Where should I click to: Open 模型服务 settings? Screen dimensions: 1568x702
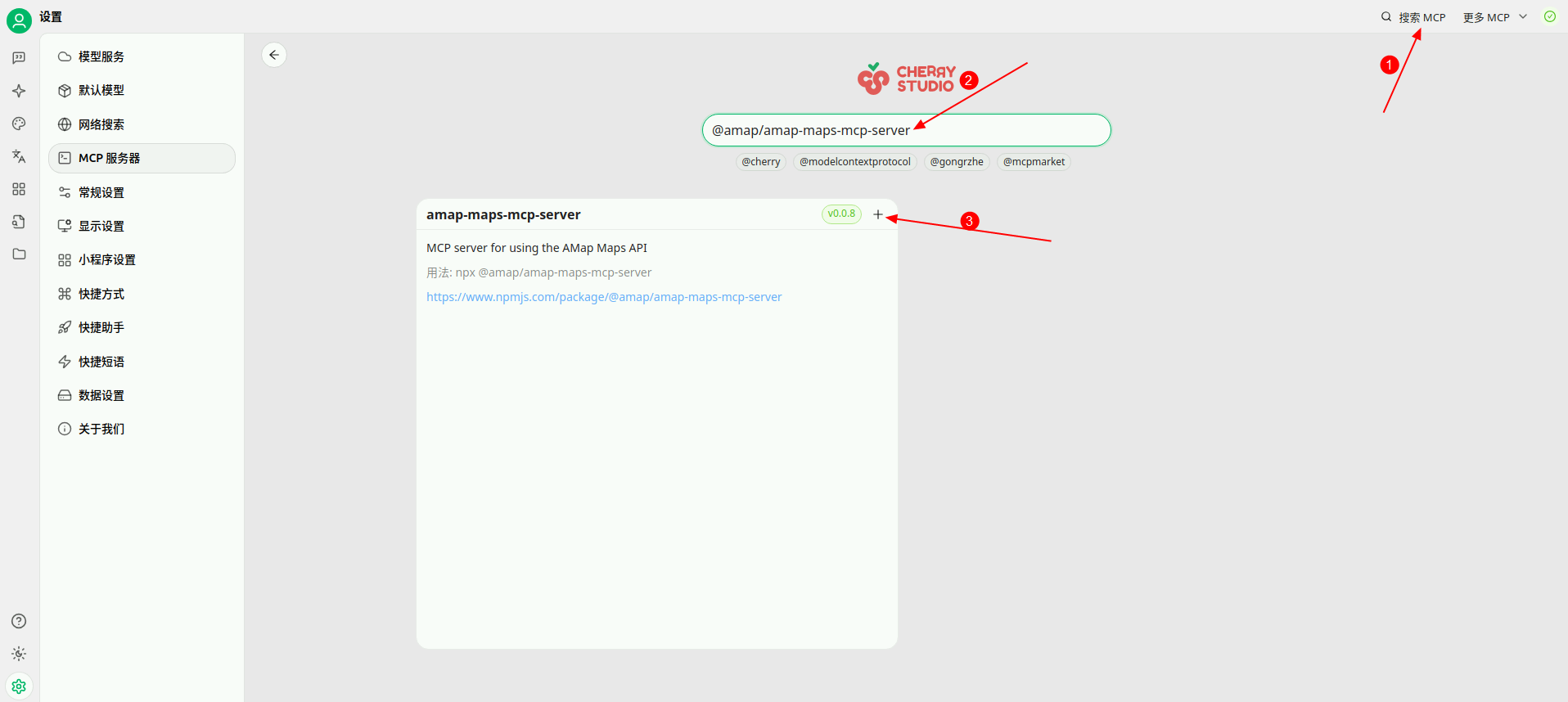pos(142,56)
